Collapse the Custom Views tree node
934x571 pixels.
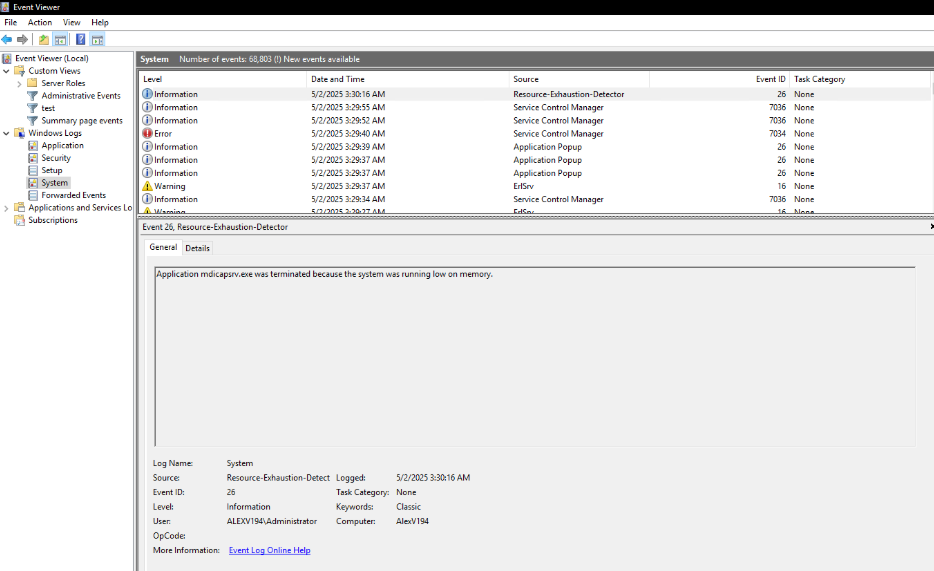[7, 71]
